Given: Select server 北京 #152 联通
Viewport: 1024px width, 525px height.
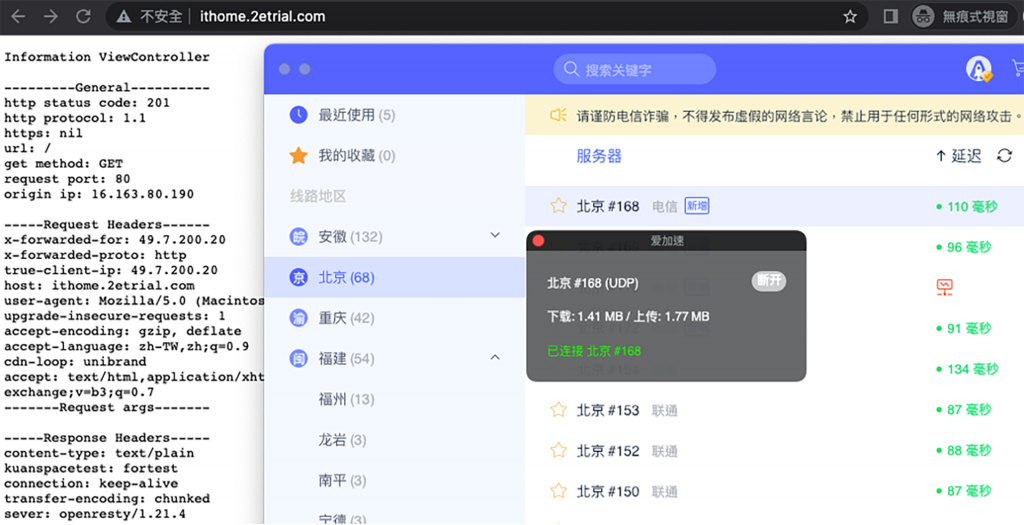Looking at the screenshot, I should click(775, 451).
